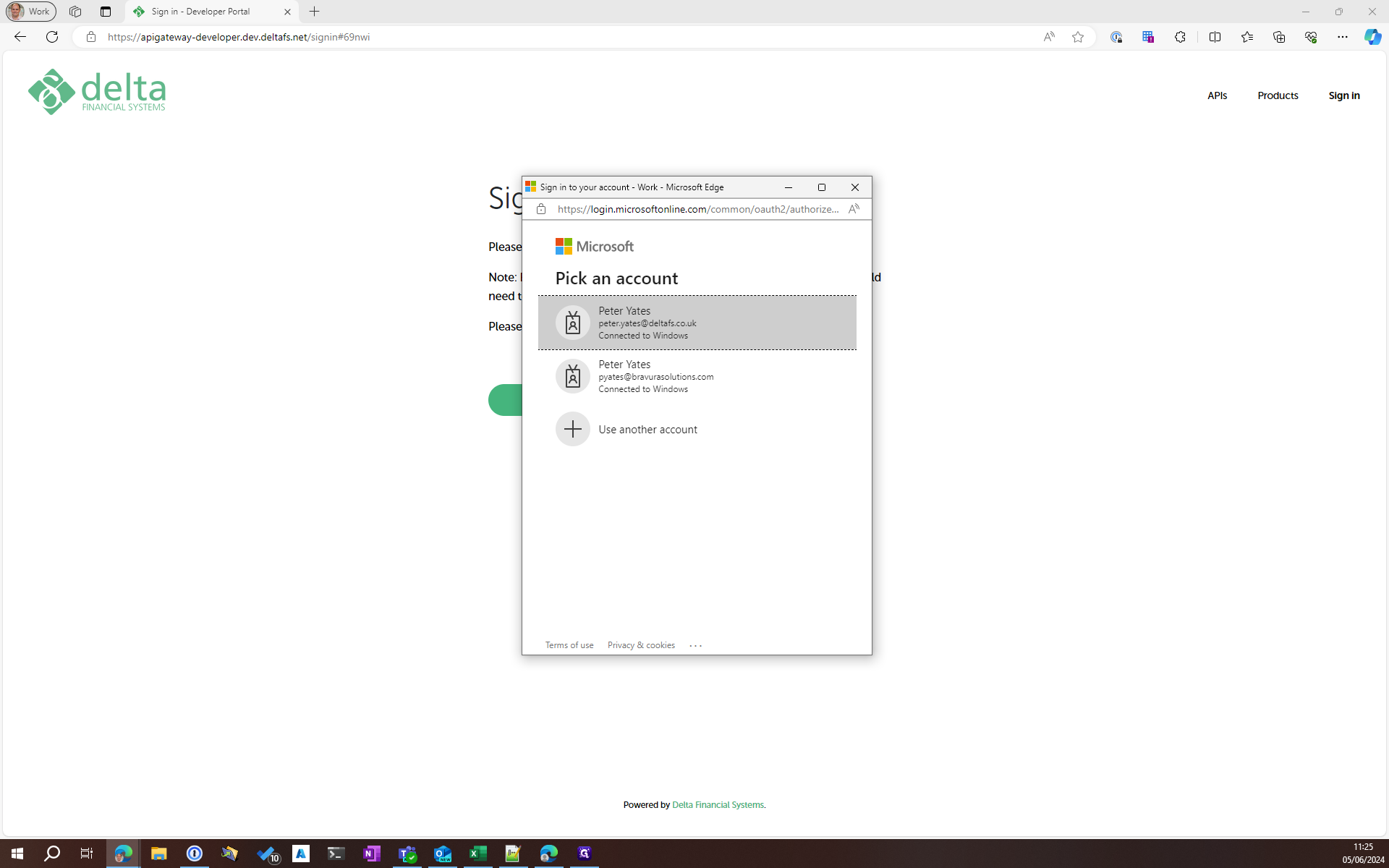The width and height of the screenshot is (1389, 868).
Task: Select the peter.yates@deltafs.co.uk account
Action: pyautogui.click(x=697, y=323)
